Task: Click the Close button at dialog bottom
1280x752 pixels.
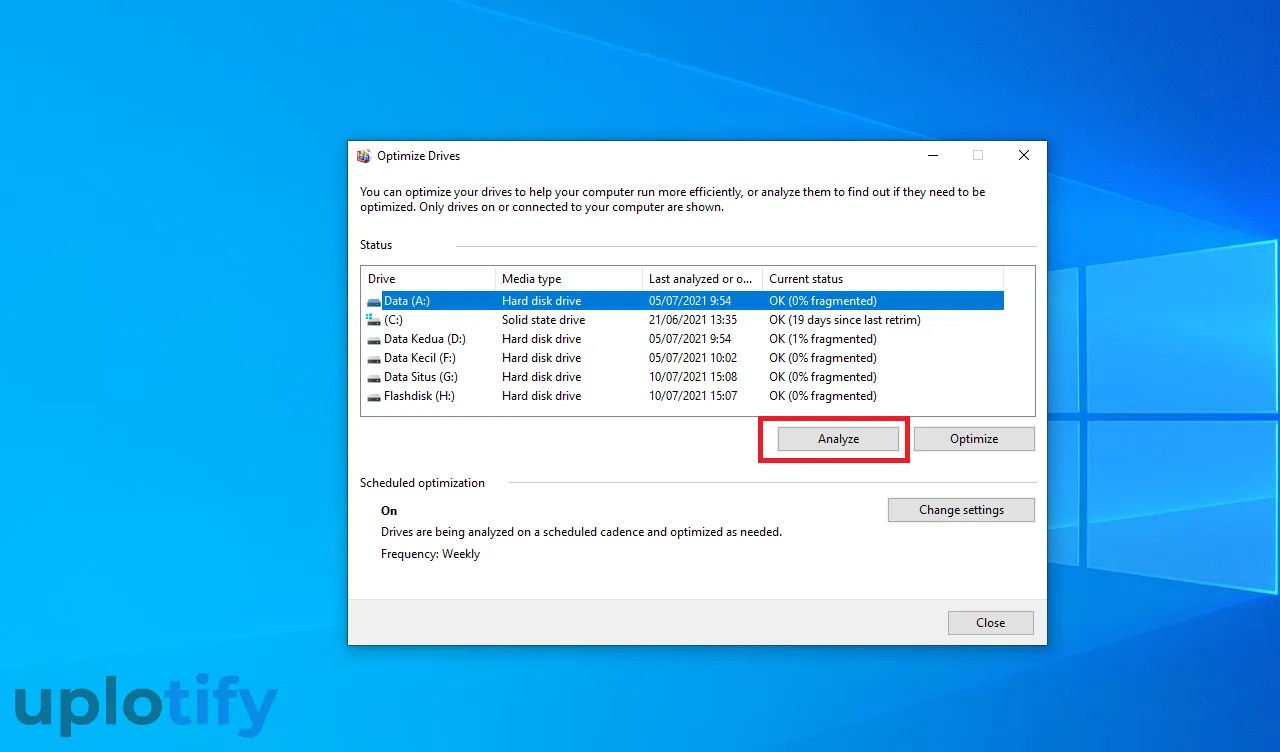Action: [990, 623]
